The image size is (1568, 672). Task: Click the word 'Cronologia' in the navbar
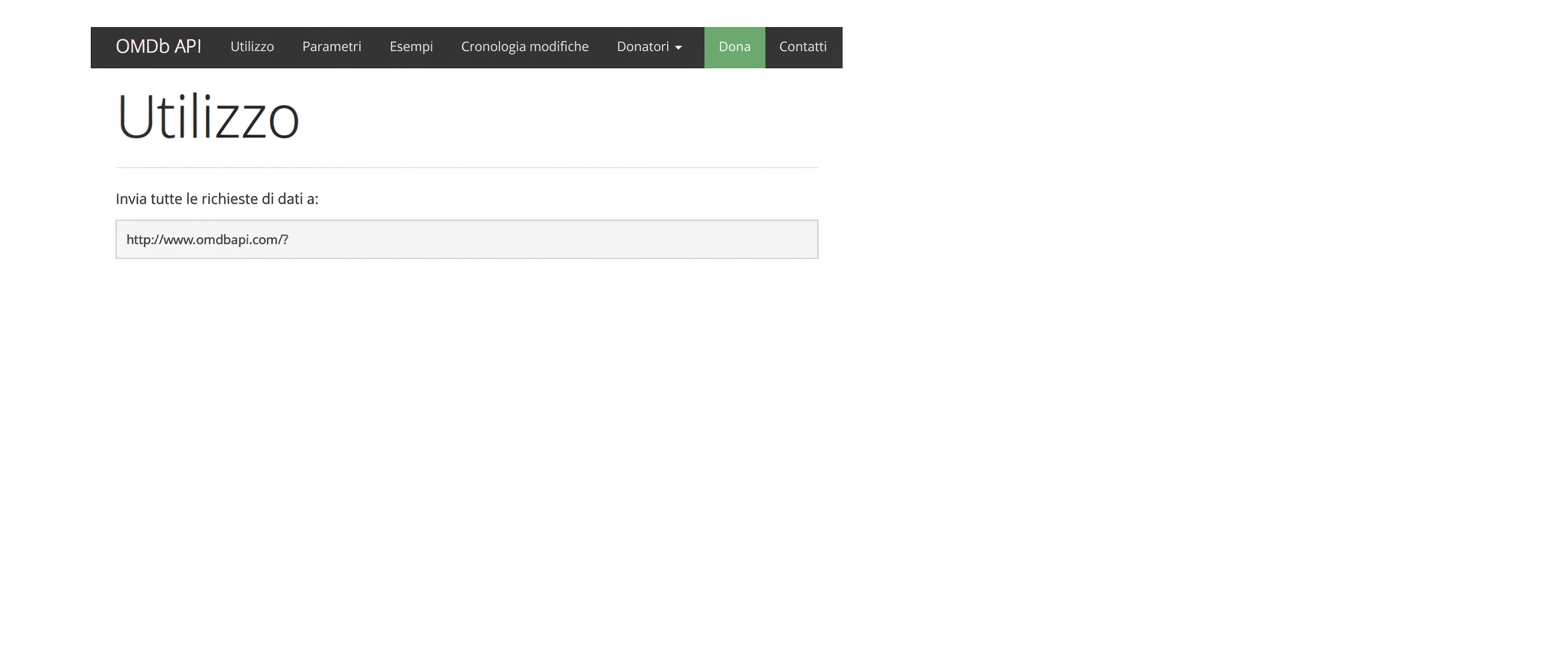click(x=491, y=47)
